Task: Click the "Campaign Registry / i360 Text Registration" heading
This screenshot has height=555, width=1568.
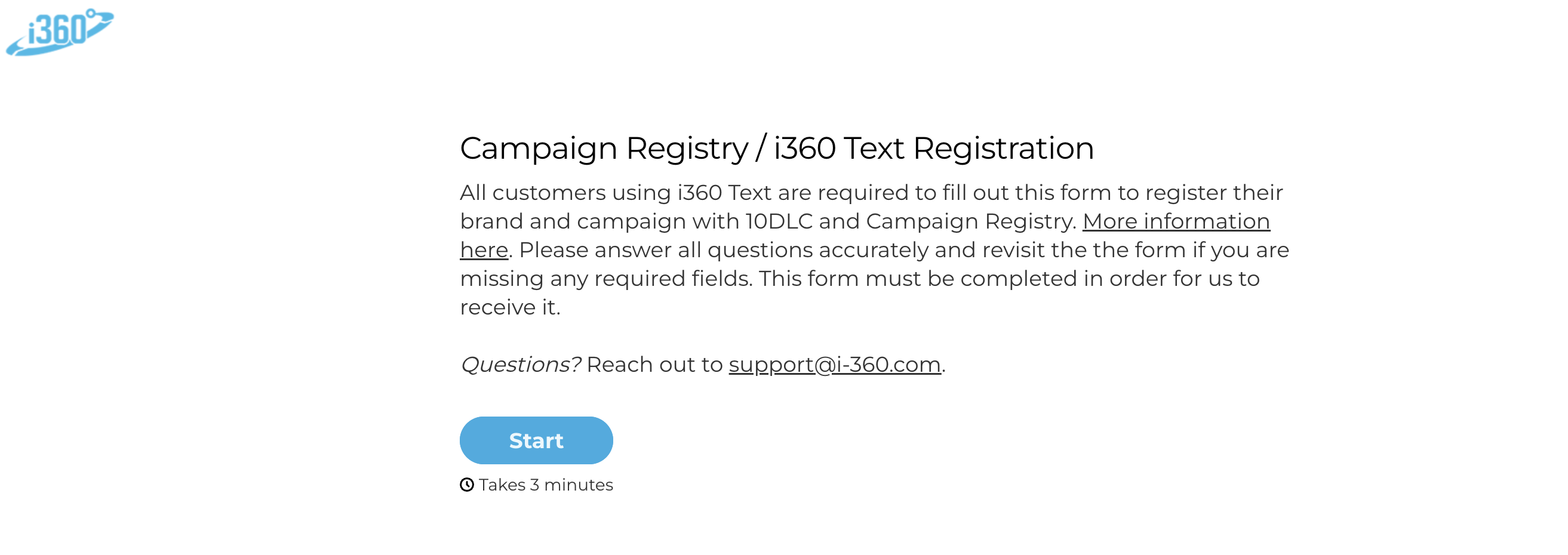Action: (x=776, y=149)
